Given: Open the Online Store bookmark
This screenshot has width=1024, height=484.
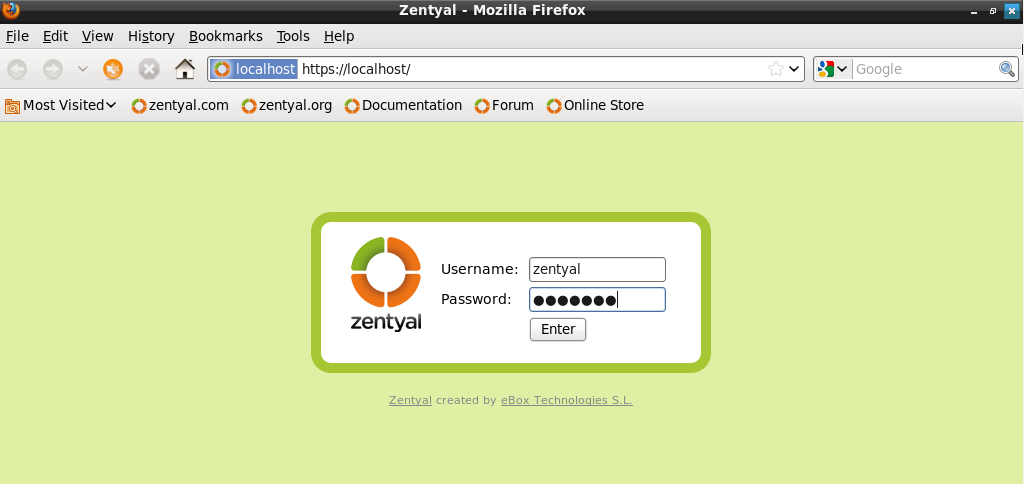Looking at the screenshot, I should [596, 105].
